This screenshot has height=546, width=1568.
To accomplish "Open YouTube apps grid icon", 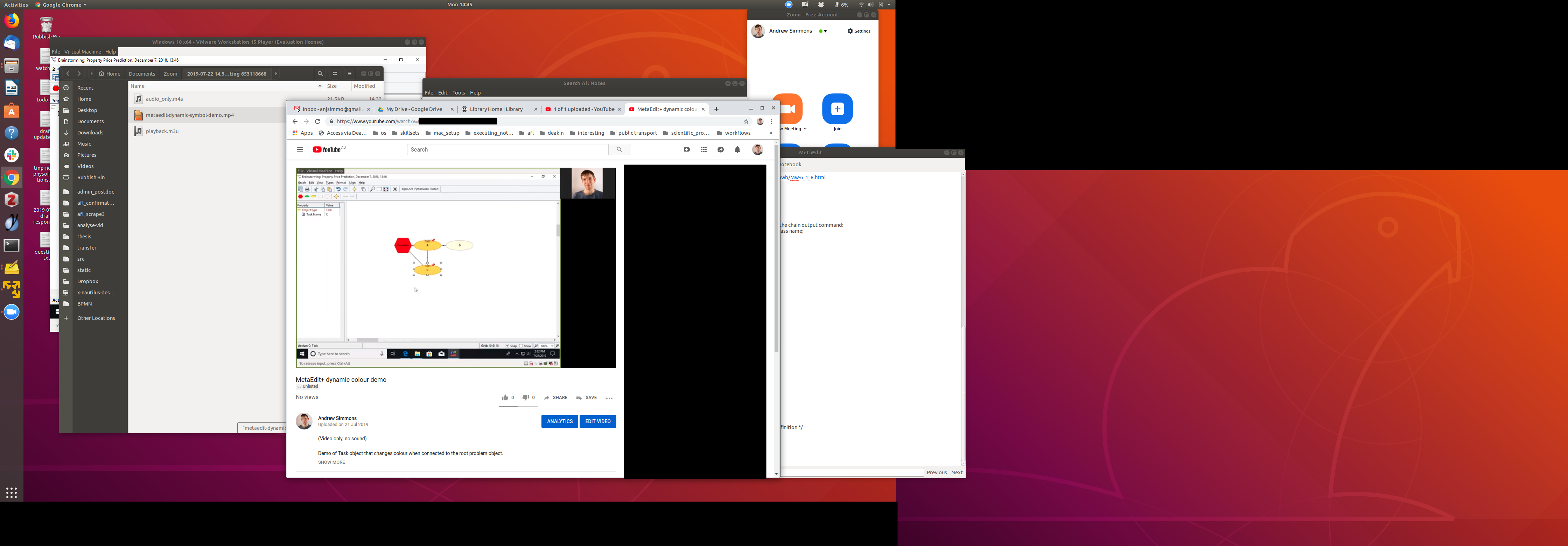I will [703, 150].
